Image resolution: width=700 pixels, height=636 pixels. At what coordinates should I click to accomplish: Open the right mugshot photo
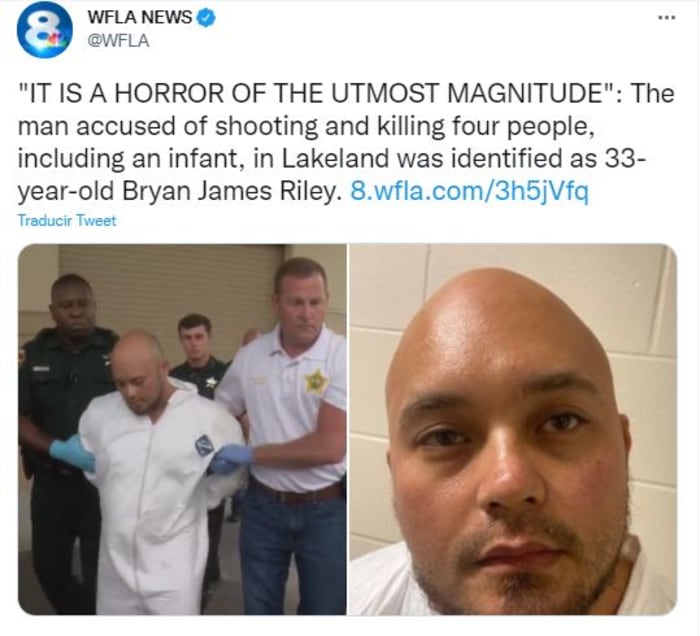512,429
